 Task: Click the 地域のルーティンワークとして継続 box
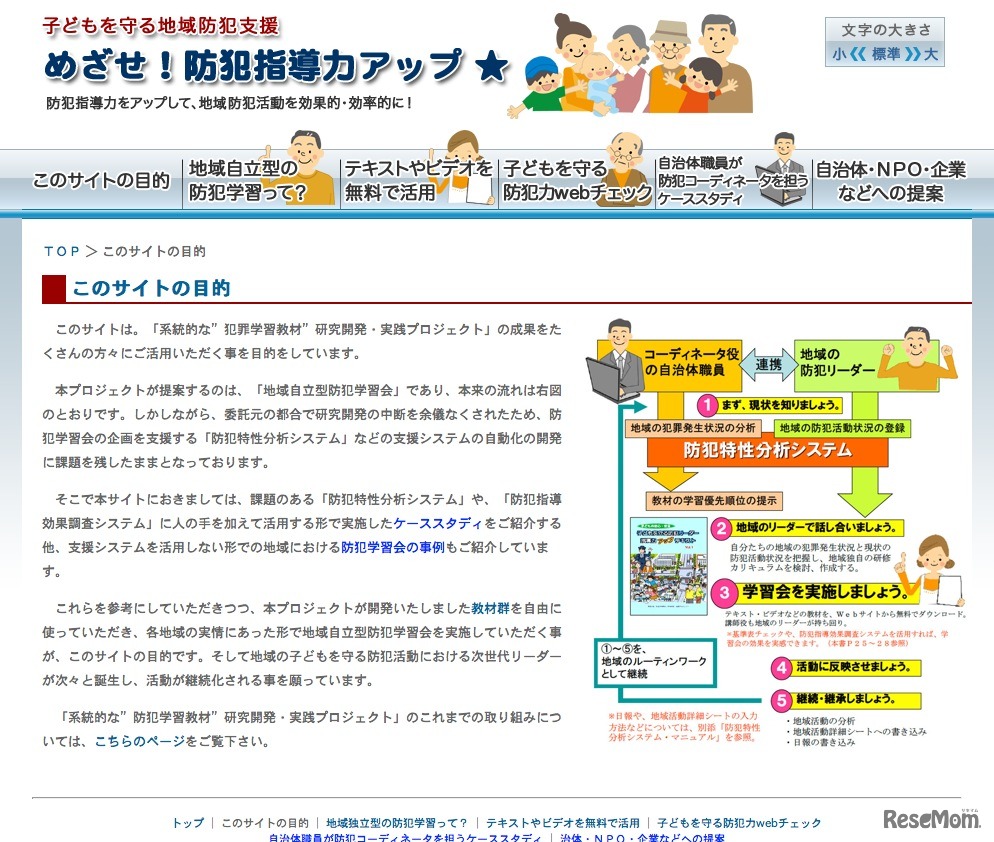pos(655,661)
